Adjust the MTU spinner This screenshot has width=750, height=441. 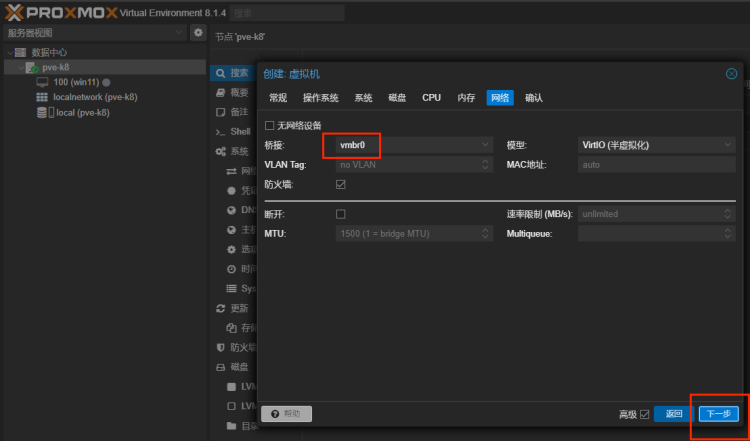[x=485, y=233]
